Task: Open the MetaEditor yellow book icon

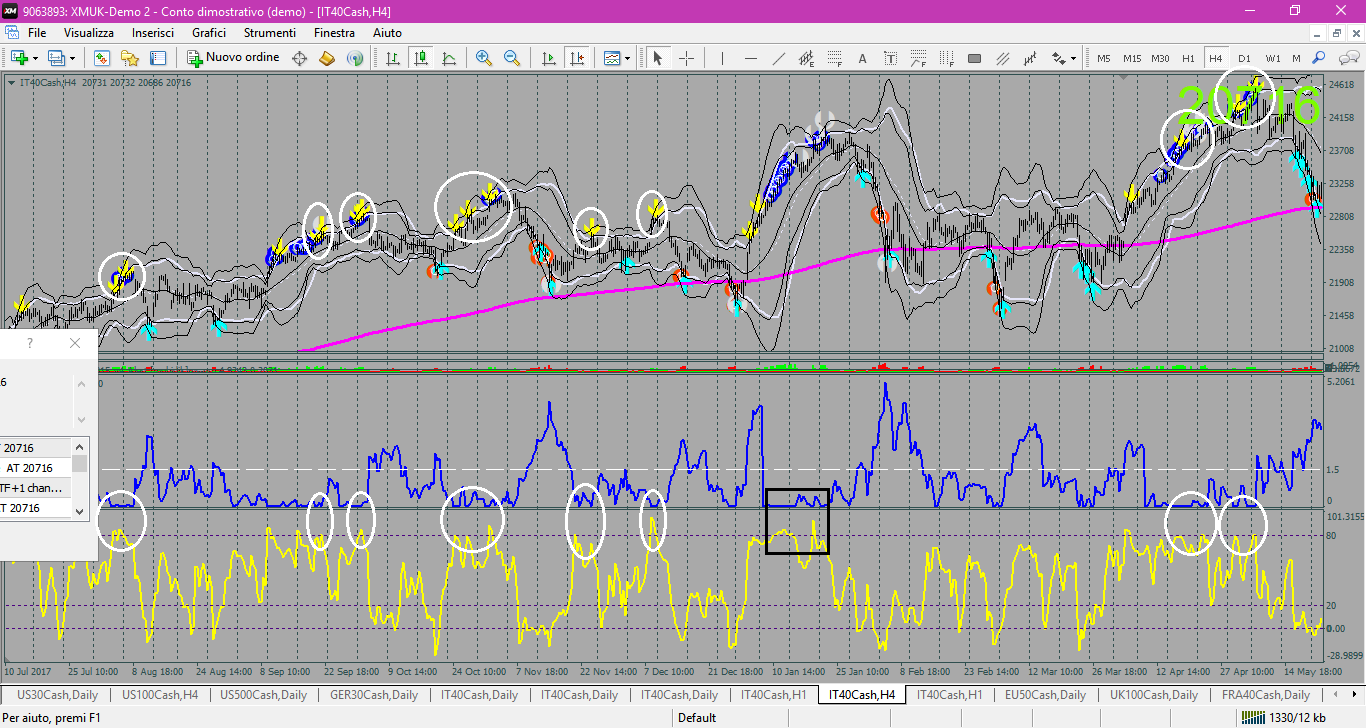Action: tap(327, 58)
